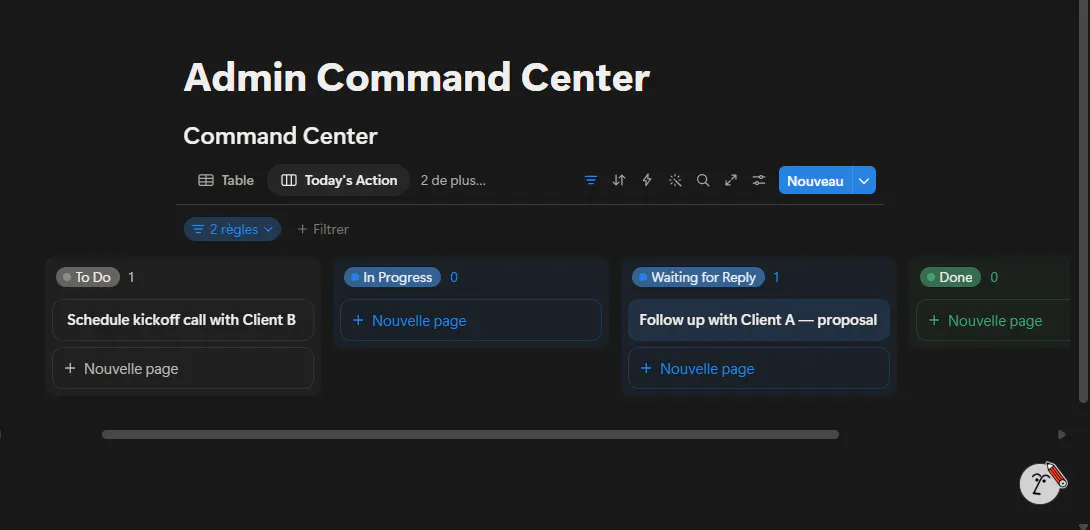Expand the Nouveau button dropdown arrow
The image size is (1090, 530).
pos(864,180)
